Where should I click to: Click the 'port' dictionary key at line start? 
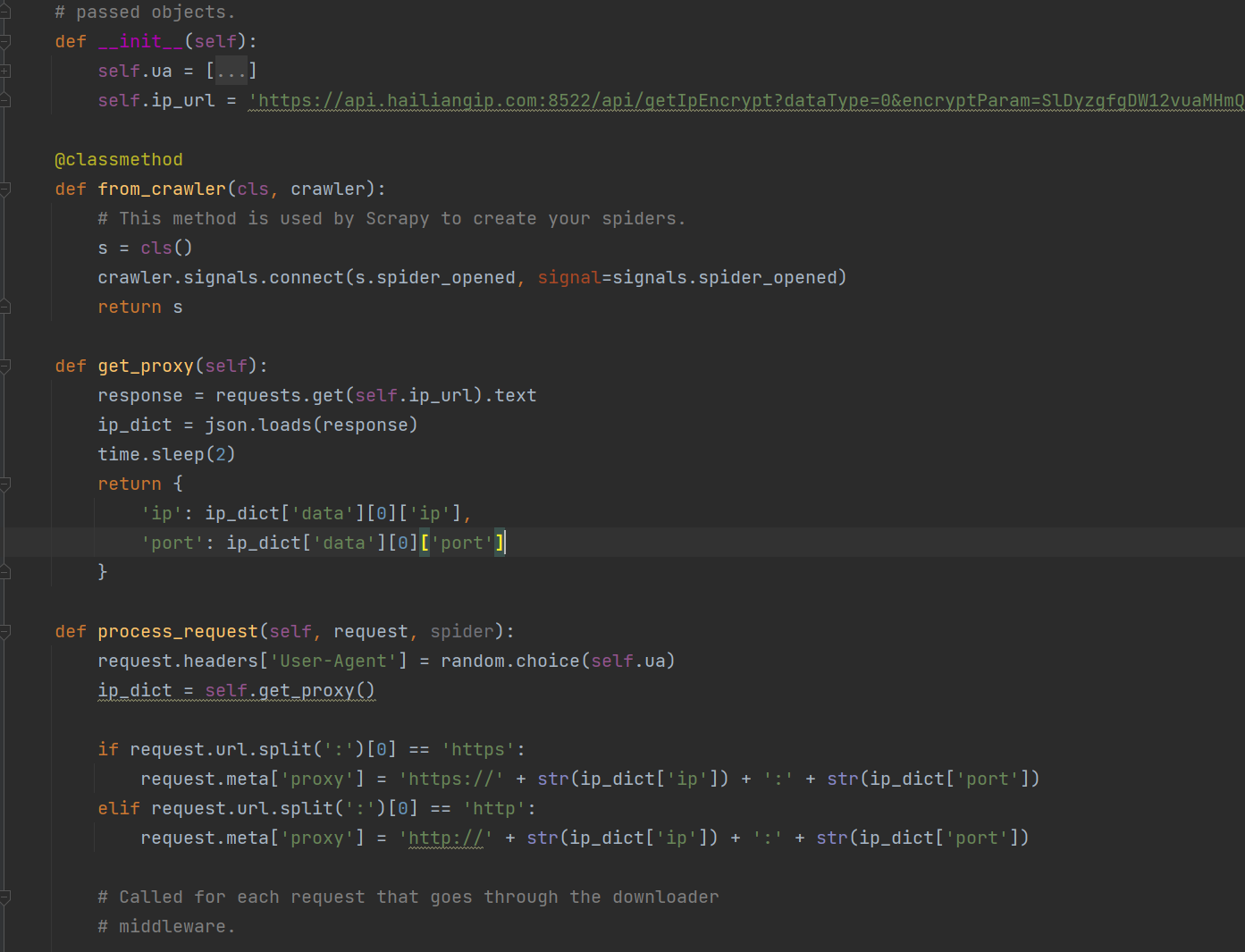[172, 543]
